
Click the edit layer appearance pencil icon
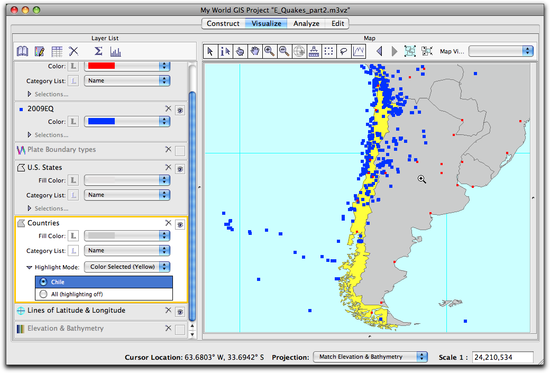pos(39,52)
